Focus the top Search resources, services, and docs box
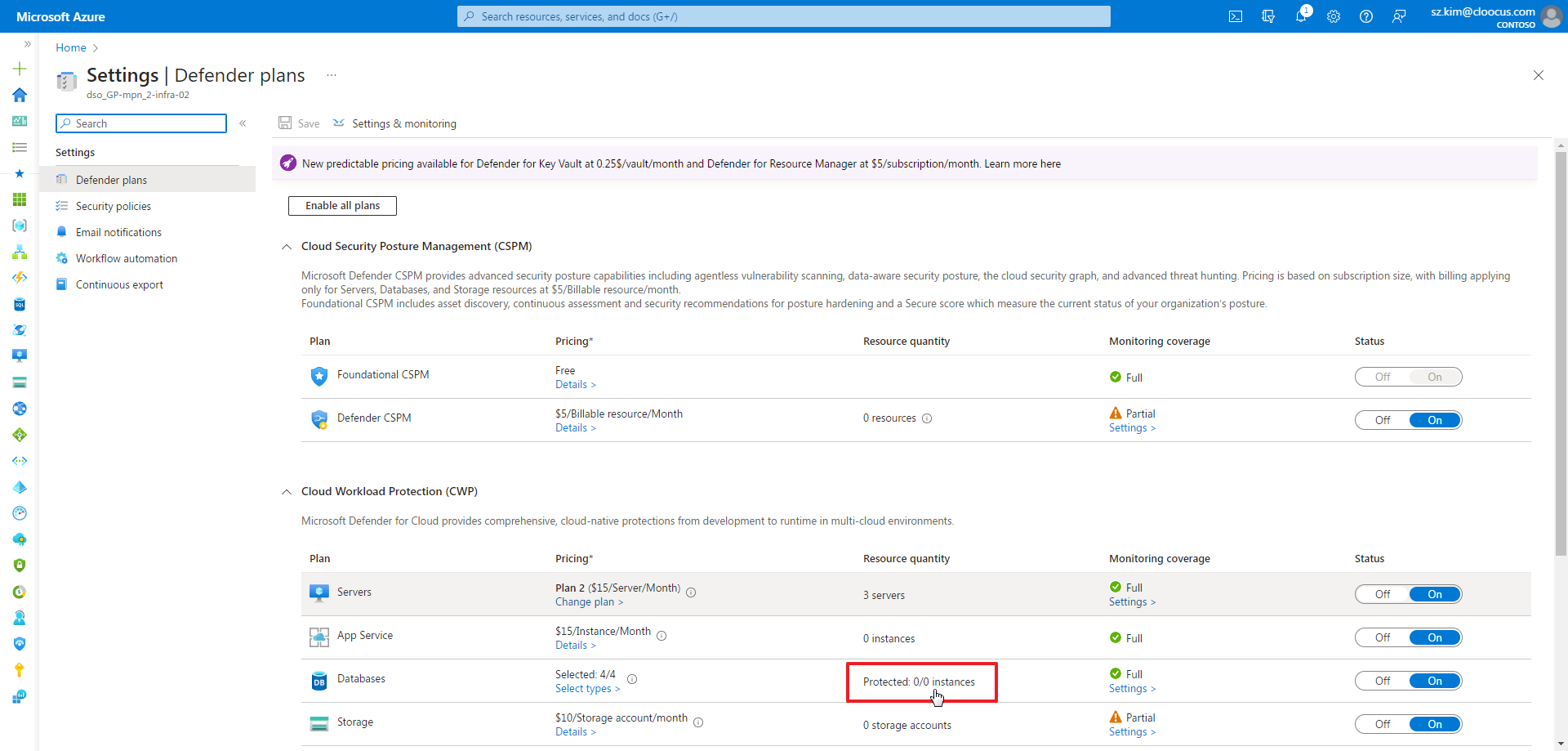Image resolution: width=1568 pixels, height=751 pixels. point(784,16)
